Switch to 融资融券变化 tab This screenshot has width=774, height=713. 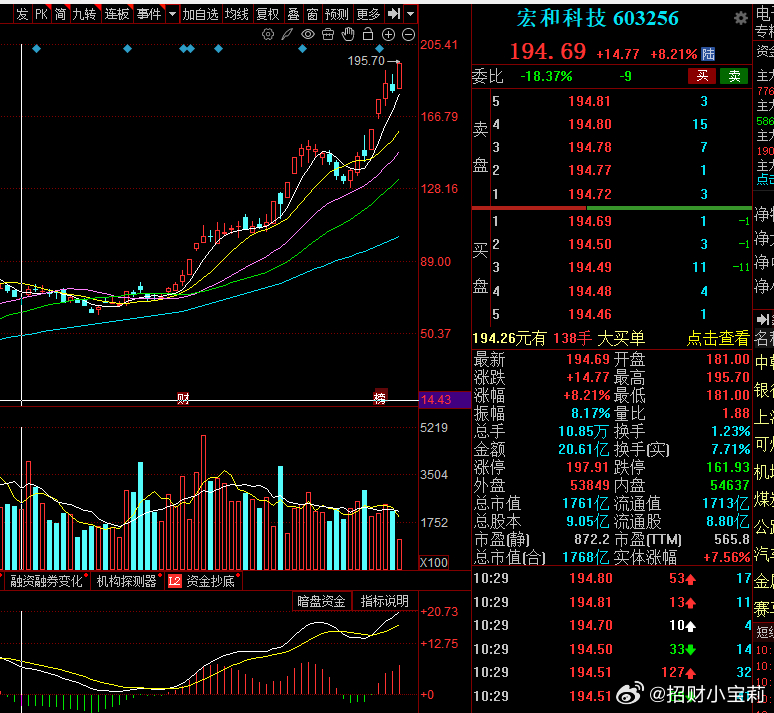click(x=46, y=581)
